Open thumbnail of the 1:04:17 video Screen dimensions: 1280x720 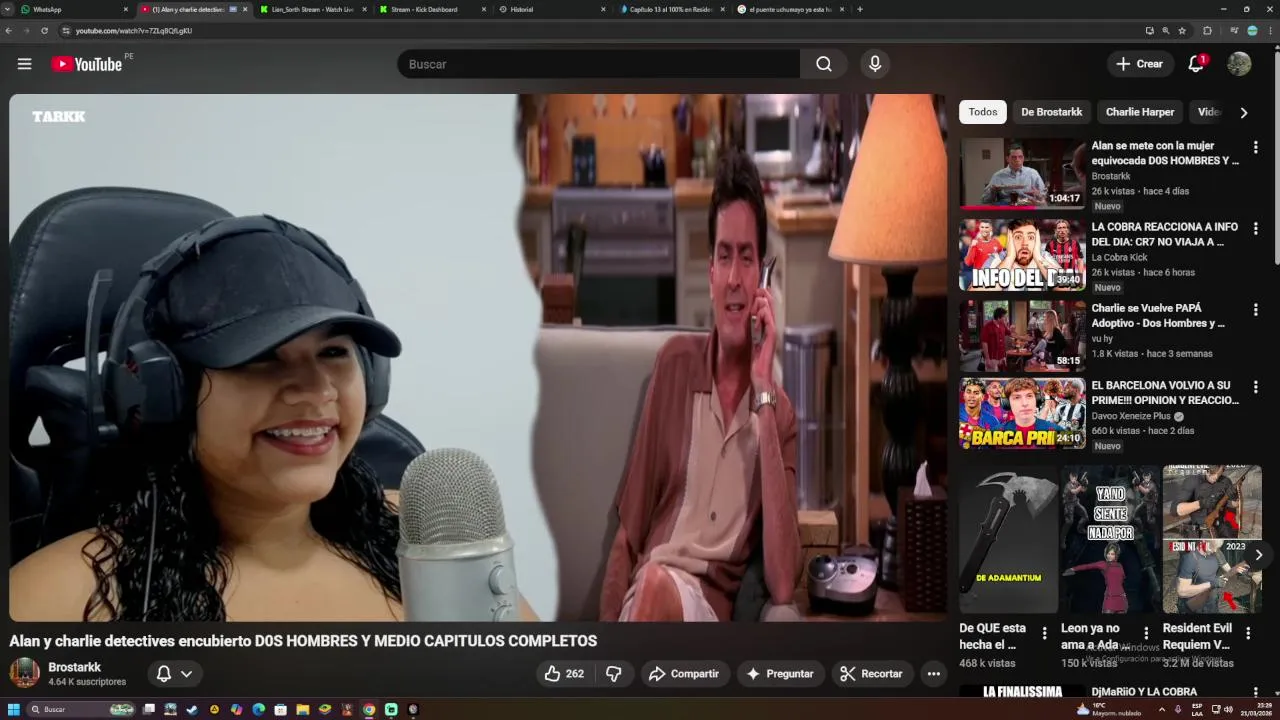(1022, 173)
